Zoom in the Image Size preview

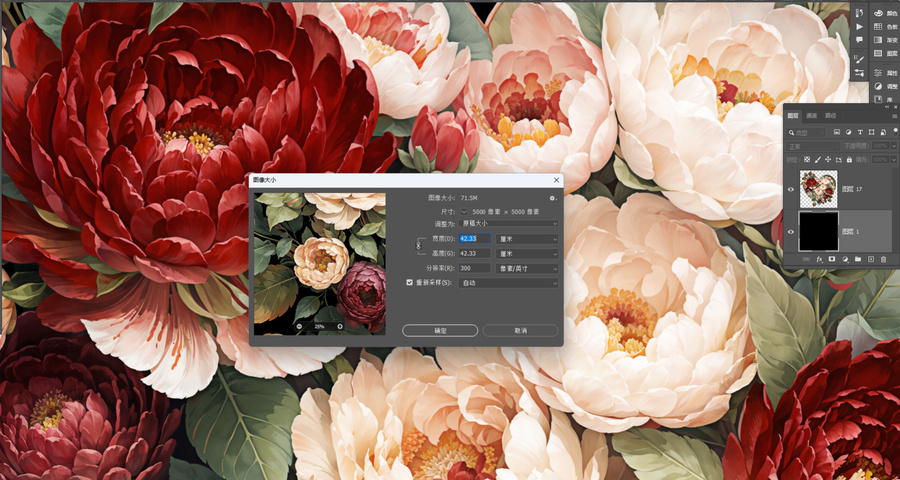pos(340,327)
